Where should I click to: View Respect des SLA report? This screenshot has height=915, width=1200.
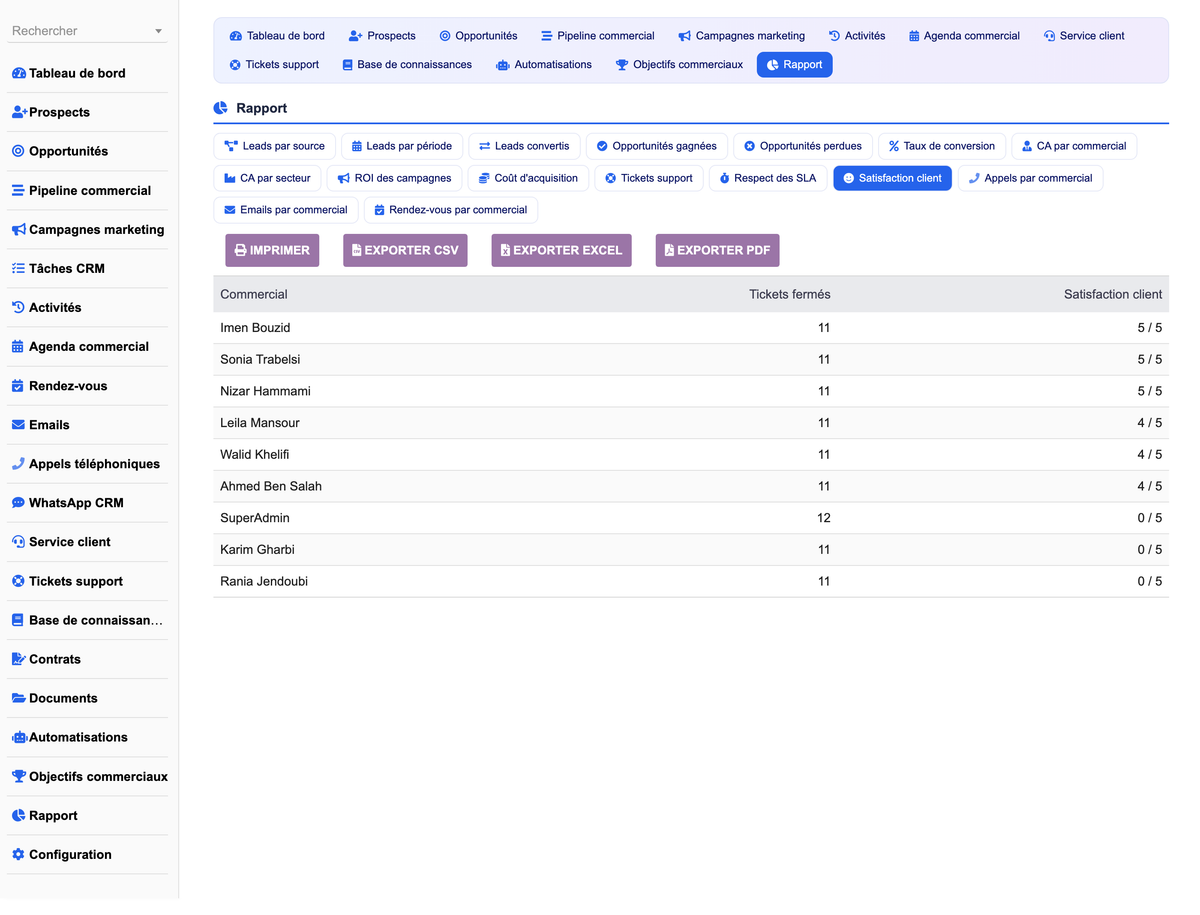(768, 178)
